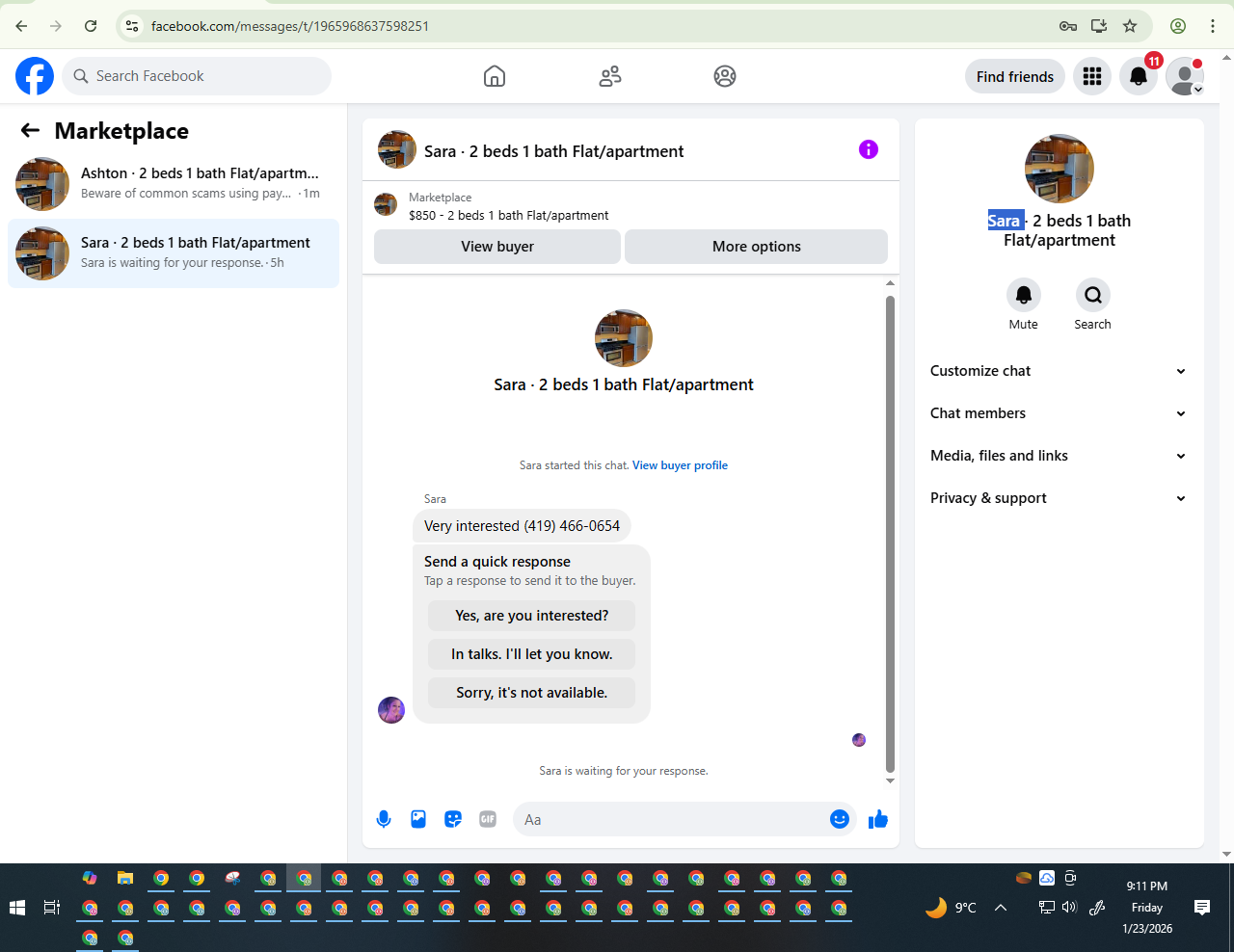This screenshot has width=1234, height=952.
Task: Click the browser back arrow
Action: (21, 26)
